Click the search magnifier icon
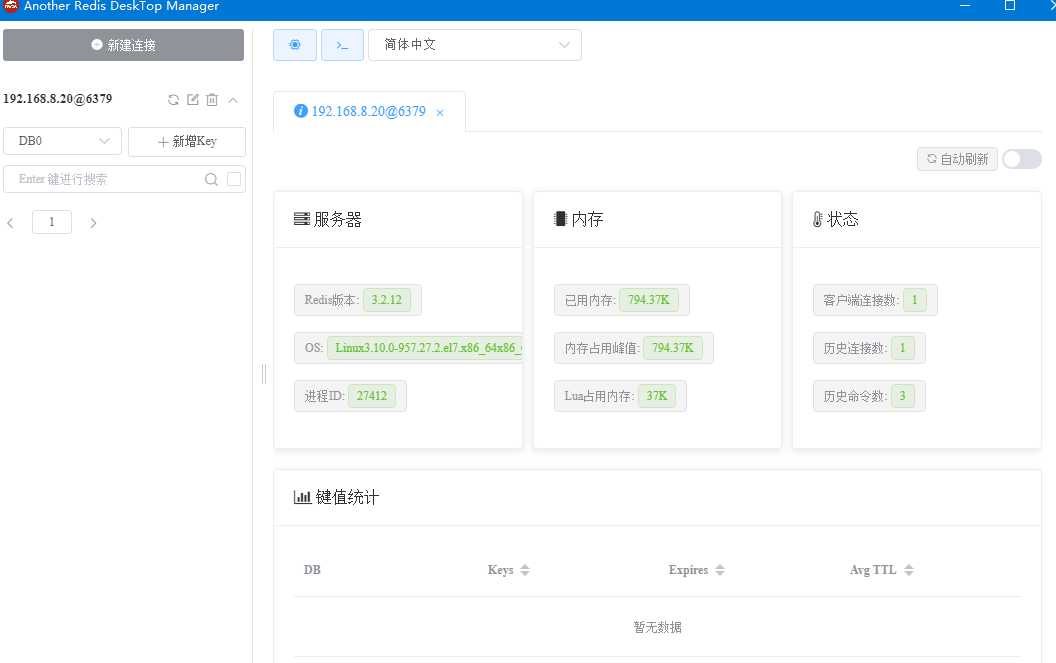Image resolution: width=1056 pixels, height=663 pixels. coord(211,179)
